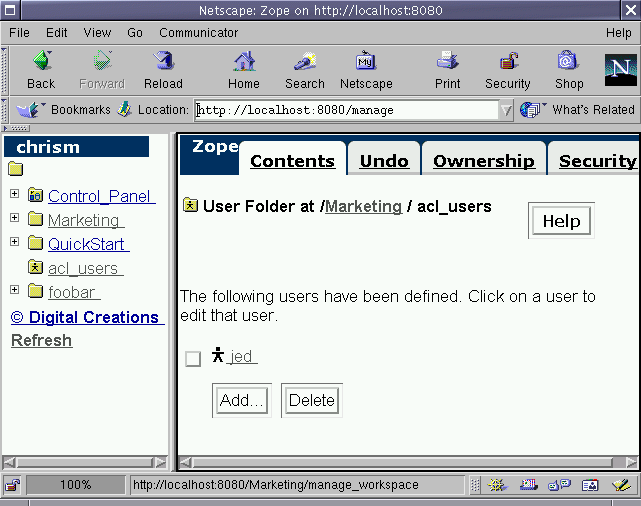The image size is (641, 506).
Task: Click the foobar folder icon
Action: [x=36, y=291]
